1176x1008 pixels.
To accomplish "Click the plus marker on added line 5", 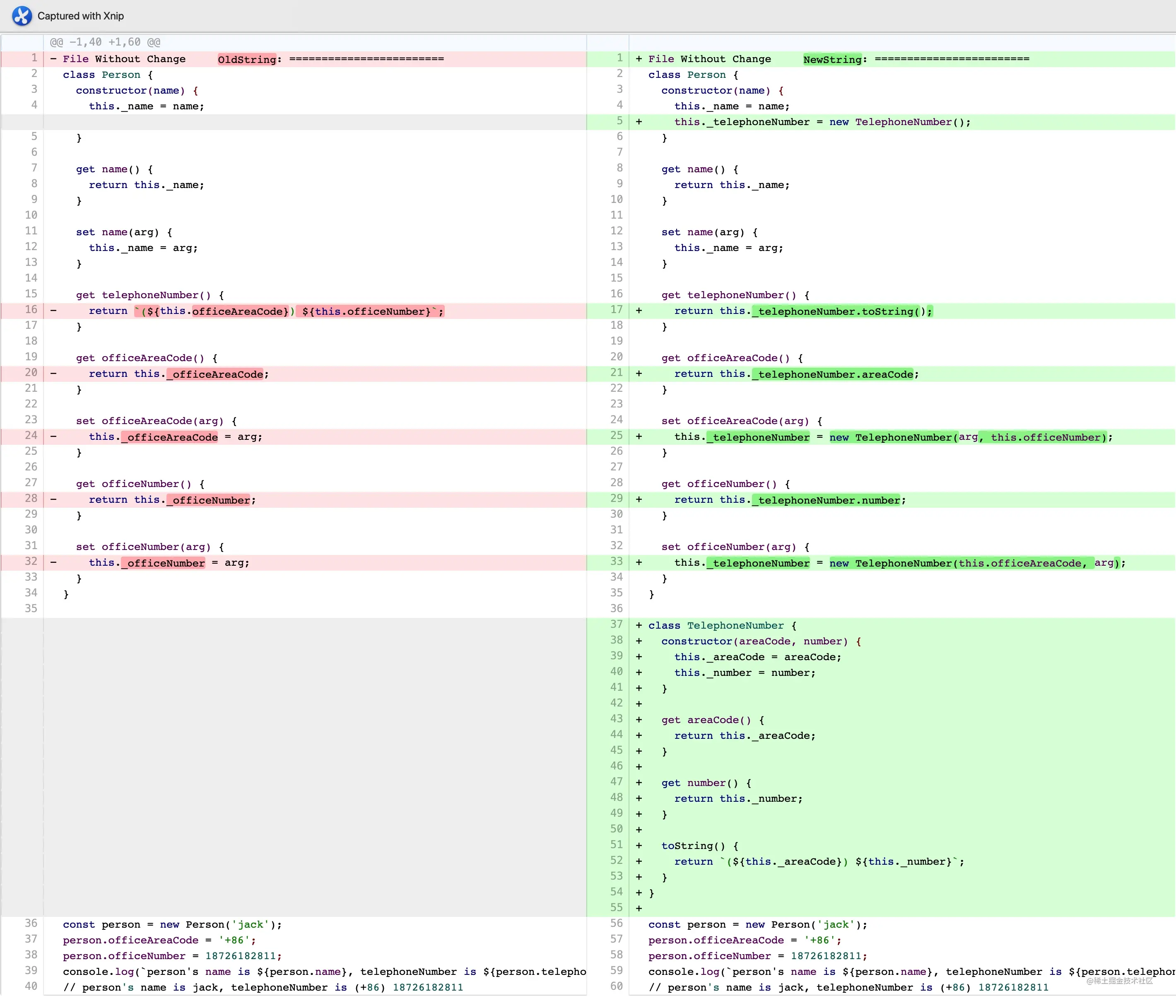I will pyautogui.click(x=639, y=122).
